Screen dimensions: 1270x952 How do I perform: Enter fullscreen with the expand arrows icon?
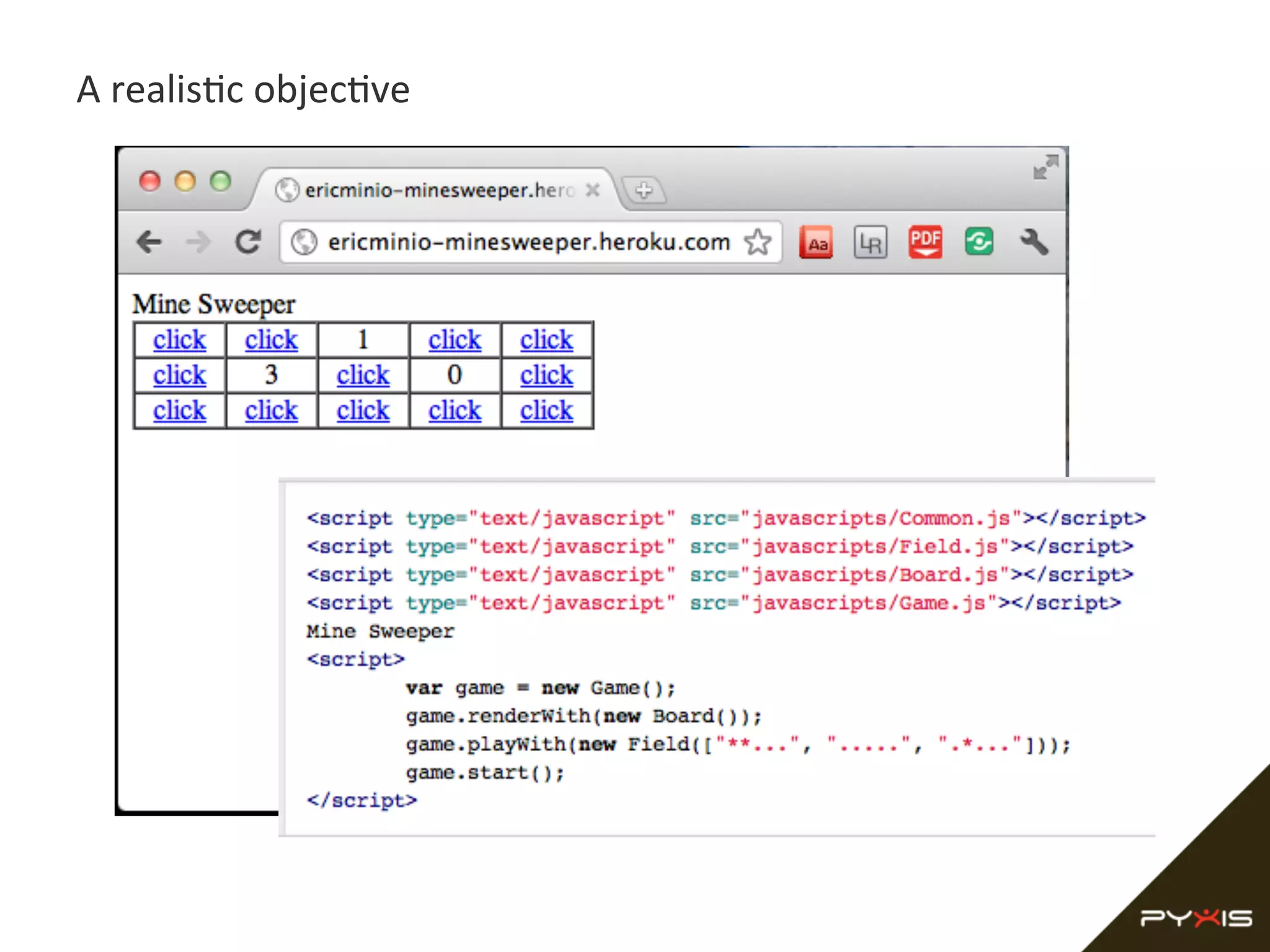click(x=1046, y=167)
